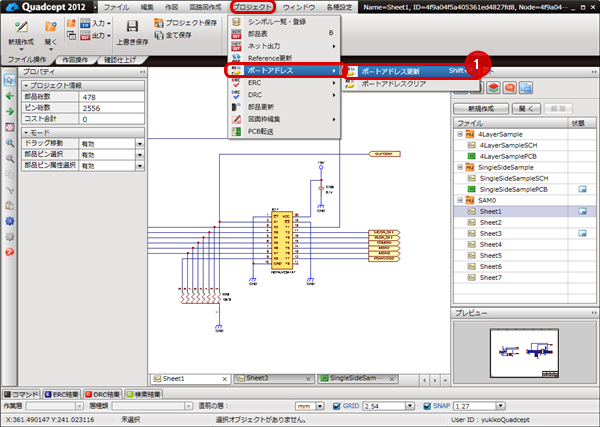Select Reference更新 menu entry
600x427 pixels.
pos(284,58)
